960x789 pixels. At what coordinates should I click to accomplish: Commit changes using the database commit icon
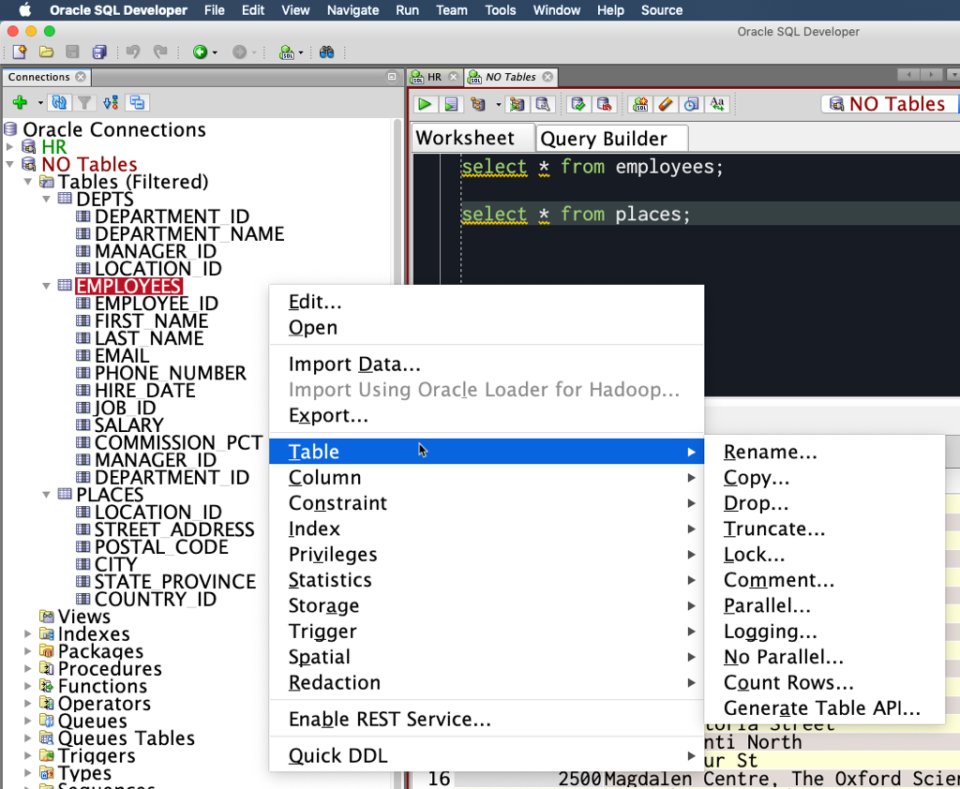(x=577, y=104)
